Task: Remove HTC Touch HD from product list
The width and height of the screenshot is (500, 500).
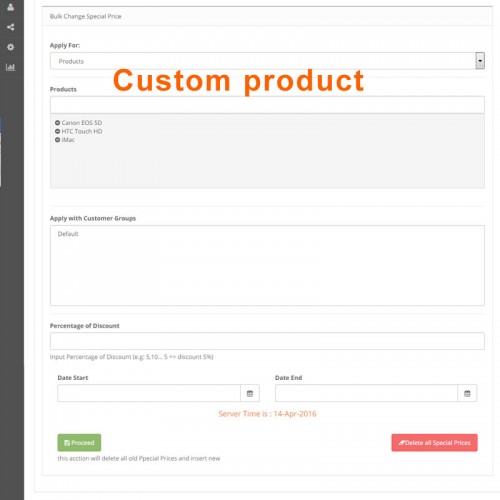Action: point(57,131)
